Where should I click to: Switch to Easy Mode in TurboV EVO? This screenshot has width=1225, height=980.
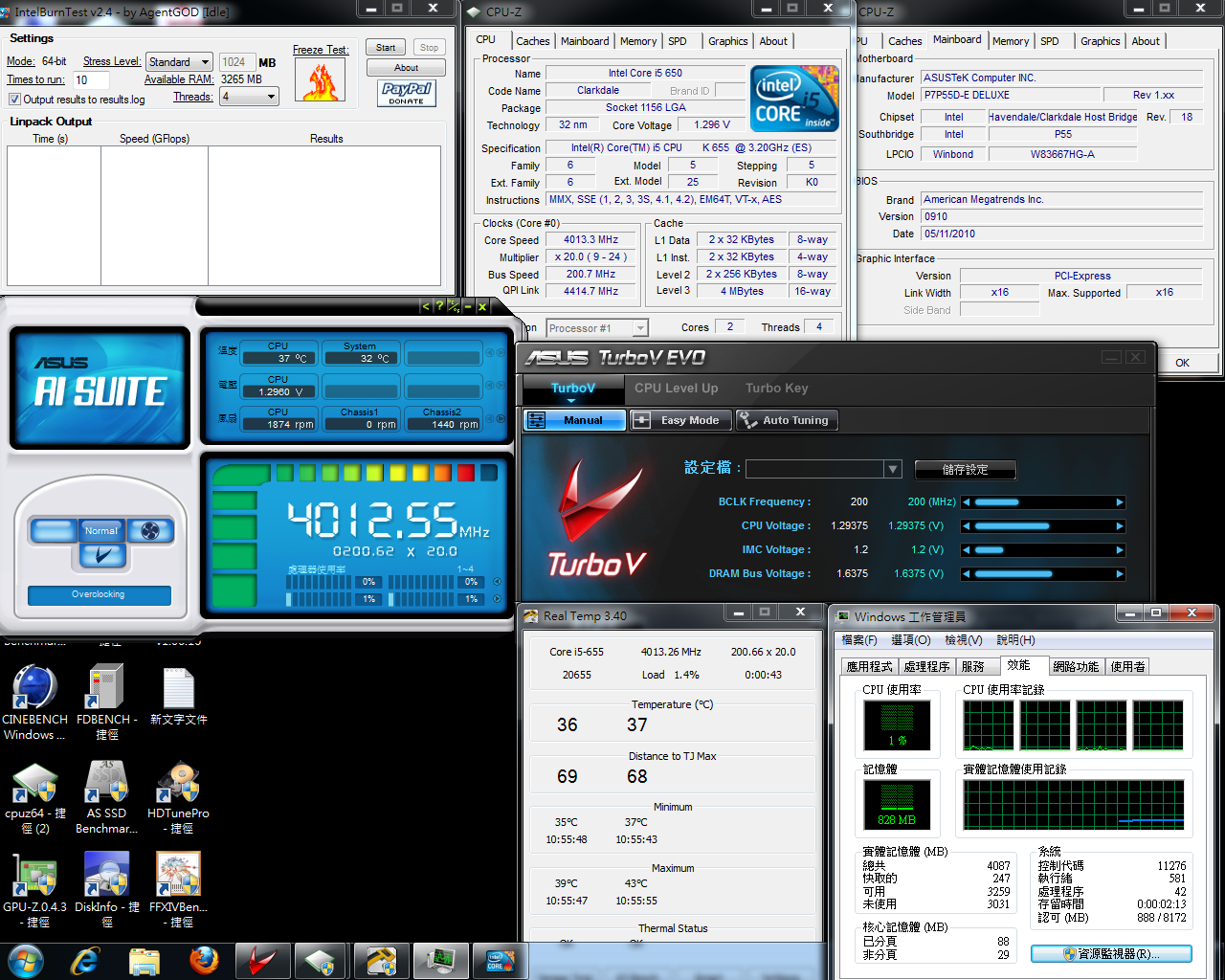click(680, 420)
